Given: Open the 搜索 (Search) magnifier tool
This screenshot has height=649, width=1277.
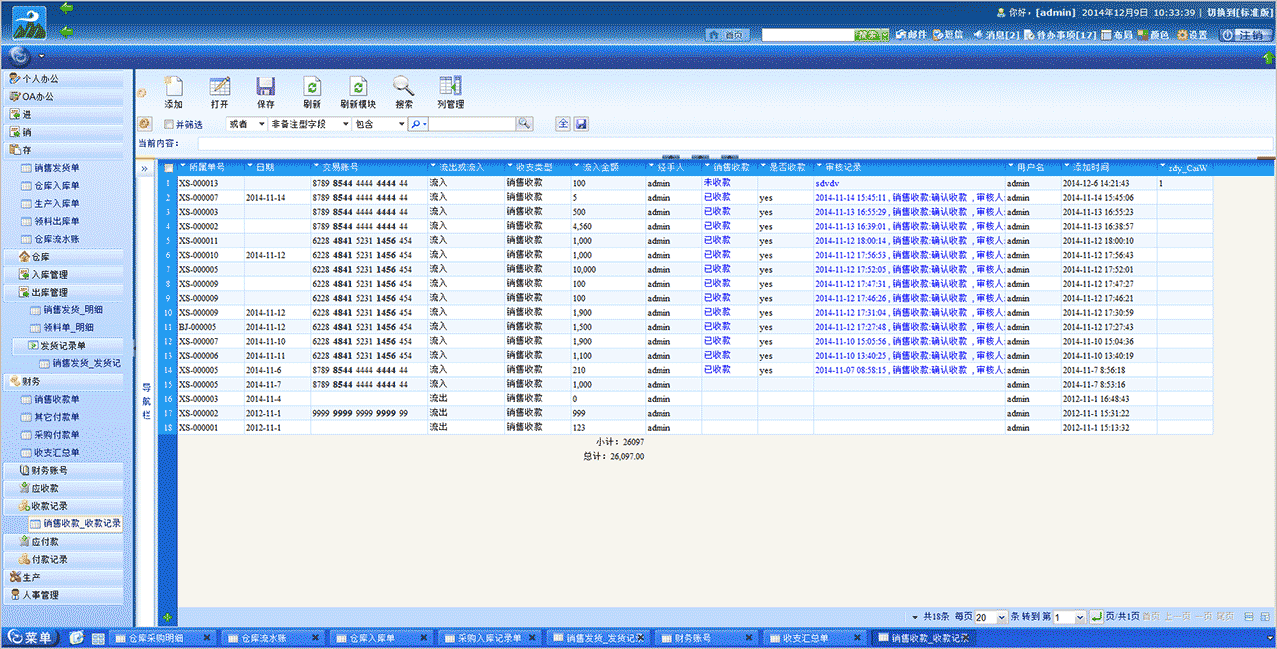Looking at the screenshot, I should click(x=403, y=86).
